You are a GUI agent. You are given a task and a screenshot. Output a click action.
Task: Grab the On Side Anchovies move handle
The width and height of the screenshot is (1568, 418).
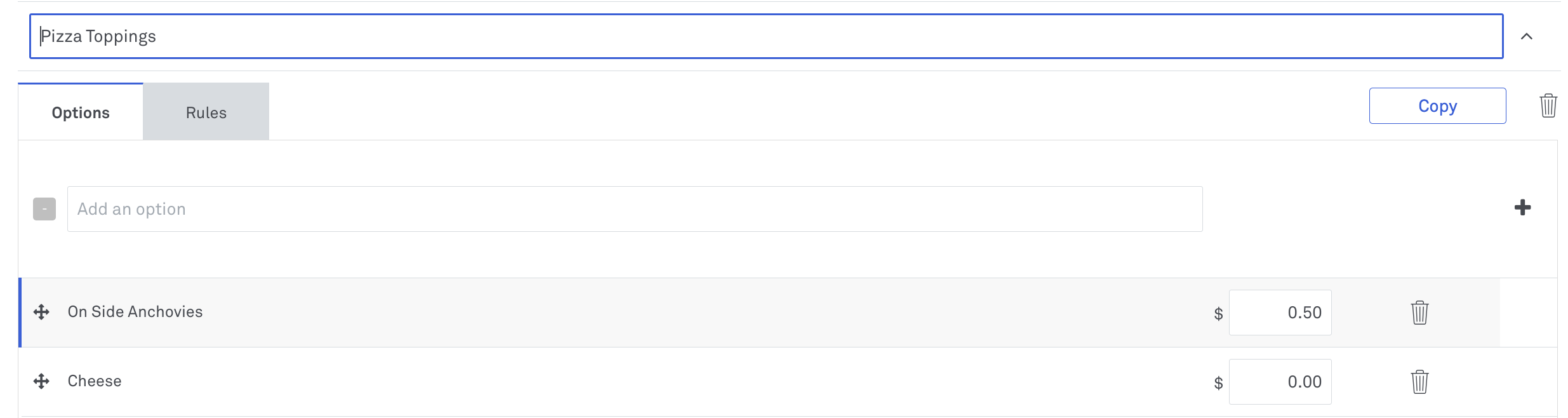coord(41,312)
